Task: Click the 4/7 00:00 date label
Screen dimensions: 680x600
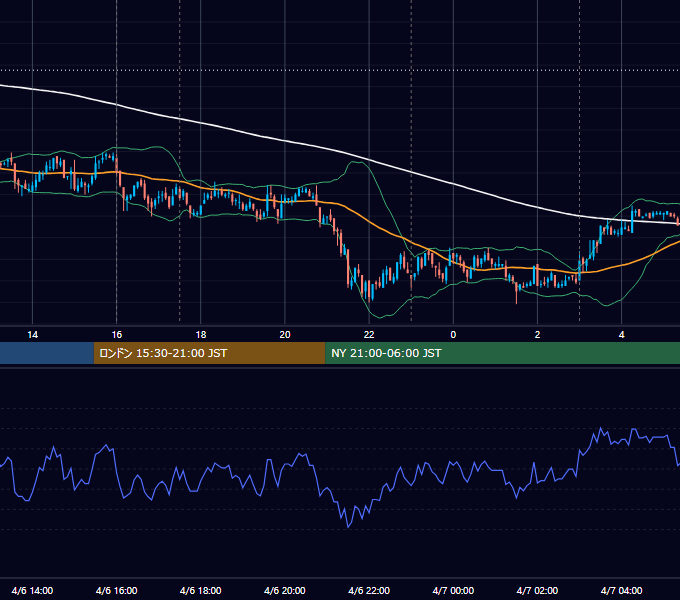Action: (x=453, y=590)
